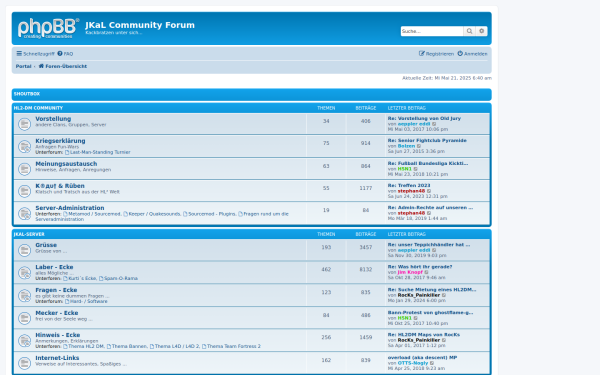Click the phpBB logo
600x375 pixels.
[x=48, y=28]
